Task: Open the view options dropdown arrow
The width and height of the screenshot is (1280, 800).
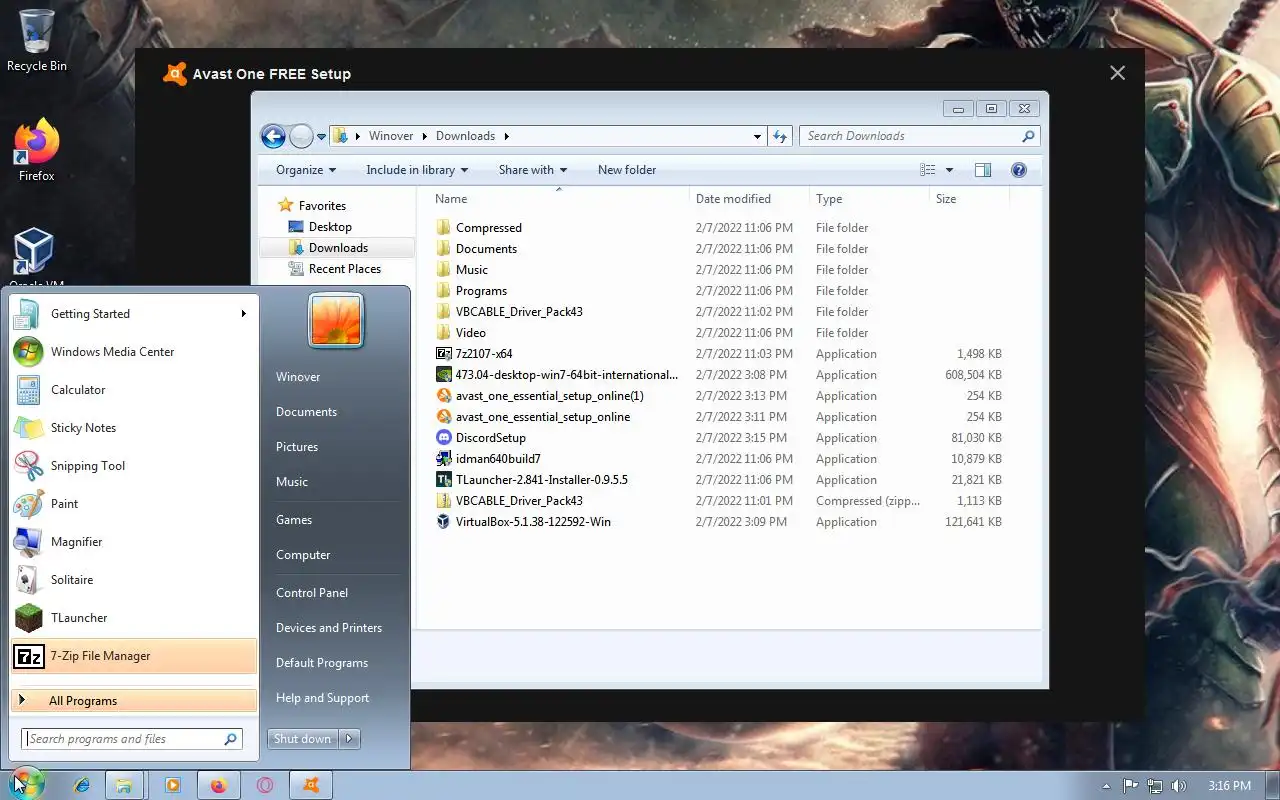Action: point(949,170)
